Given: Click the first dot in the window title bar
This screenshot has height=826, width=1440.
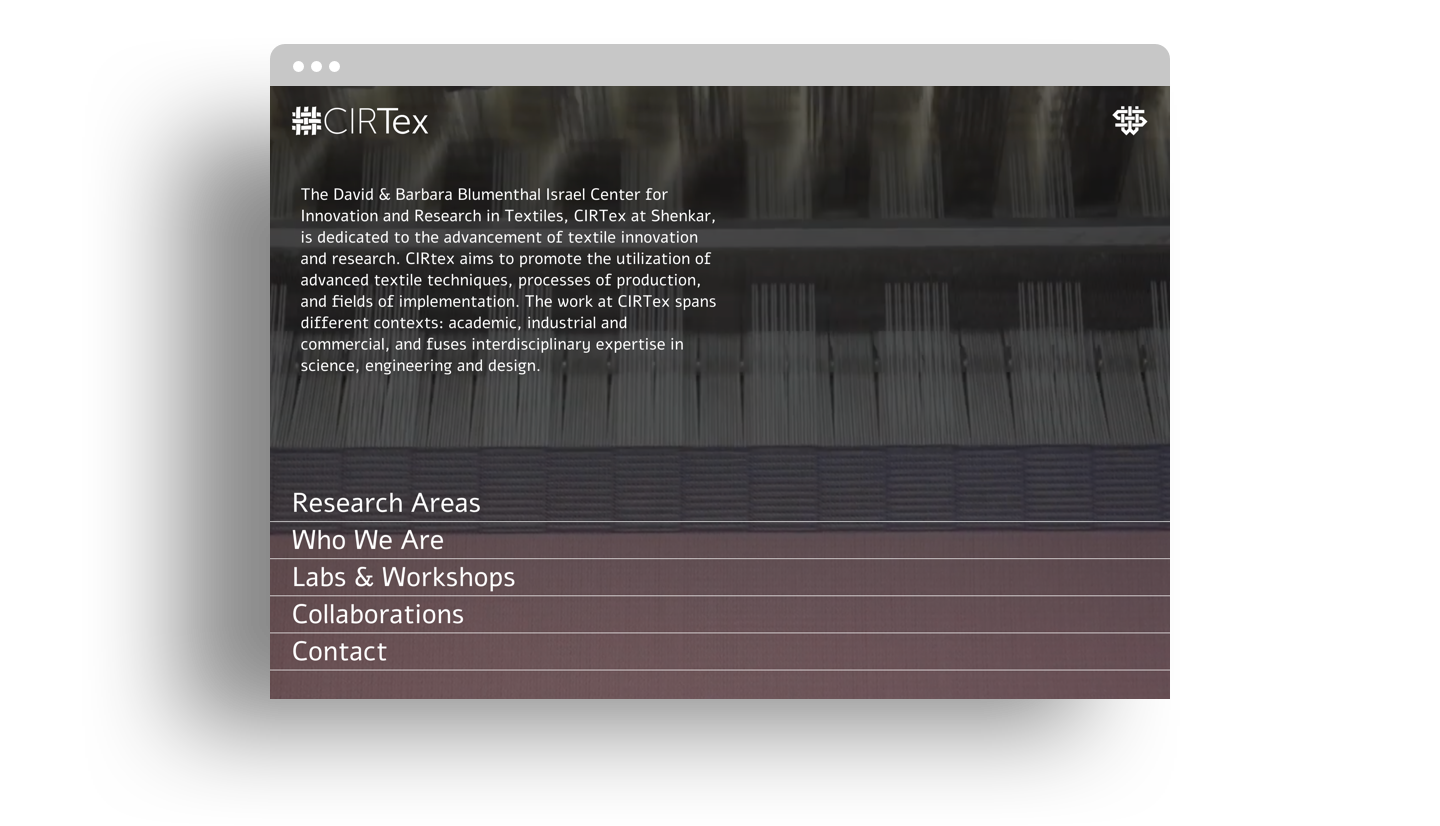Looking at the screenshot, I should [298, 67].
